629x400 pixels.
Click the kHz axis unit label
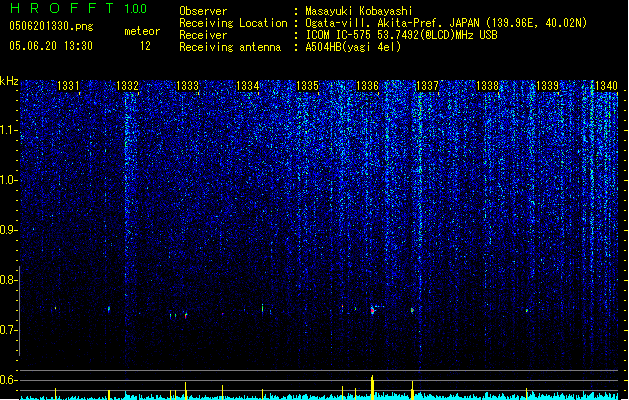point(9,81)
